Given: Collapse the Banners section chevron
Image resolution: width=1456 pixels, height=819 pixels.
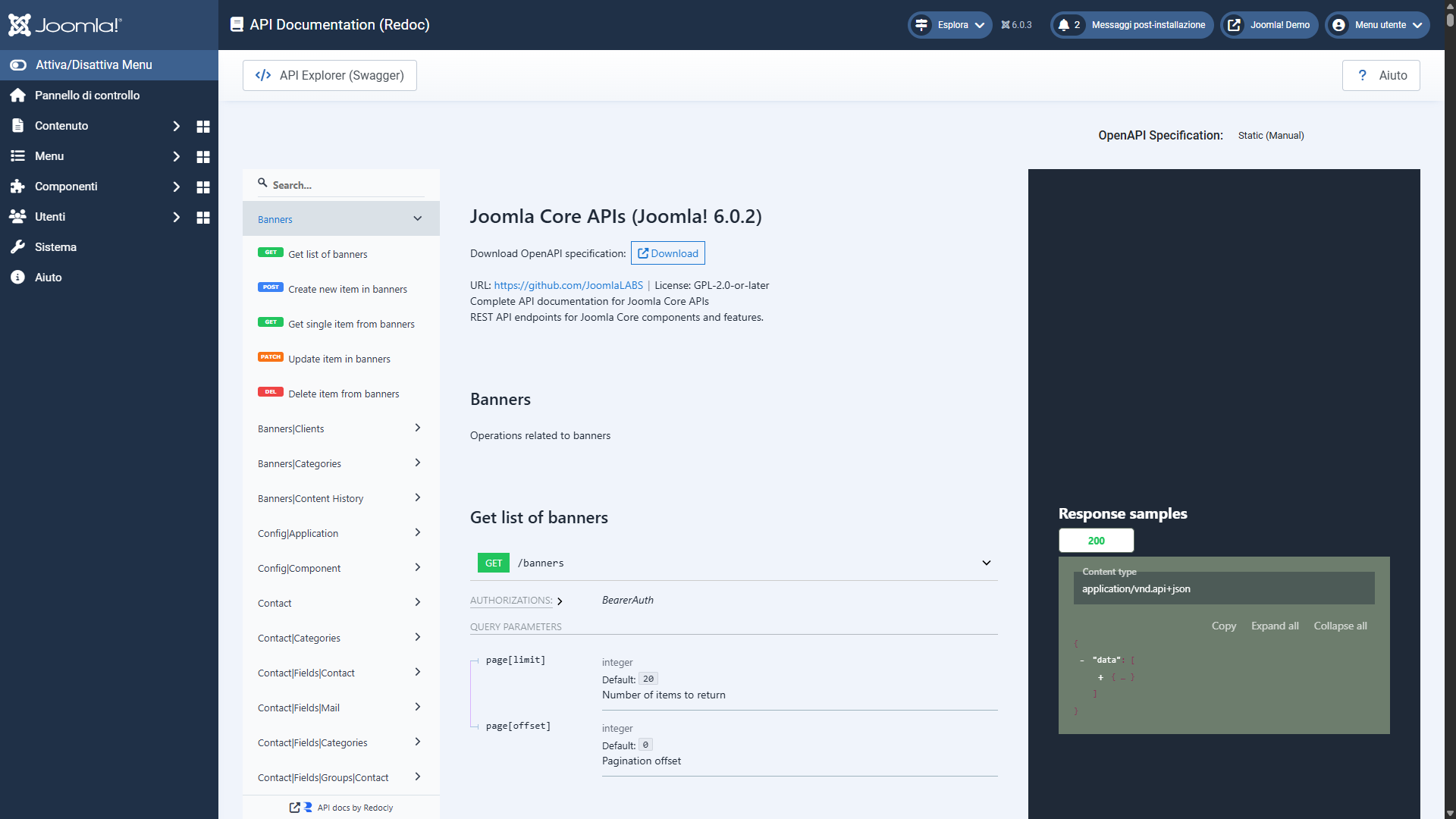Looking at the screenshot, I should pos(417,218).
